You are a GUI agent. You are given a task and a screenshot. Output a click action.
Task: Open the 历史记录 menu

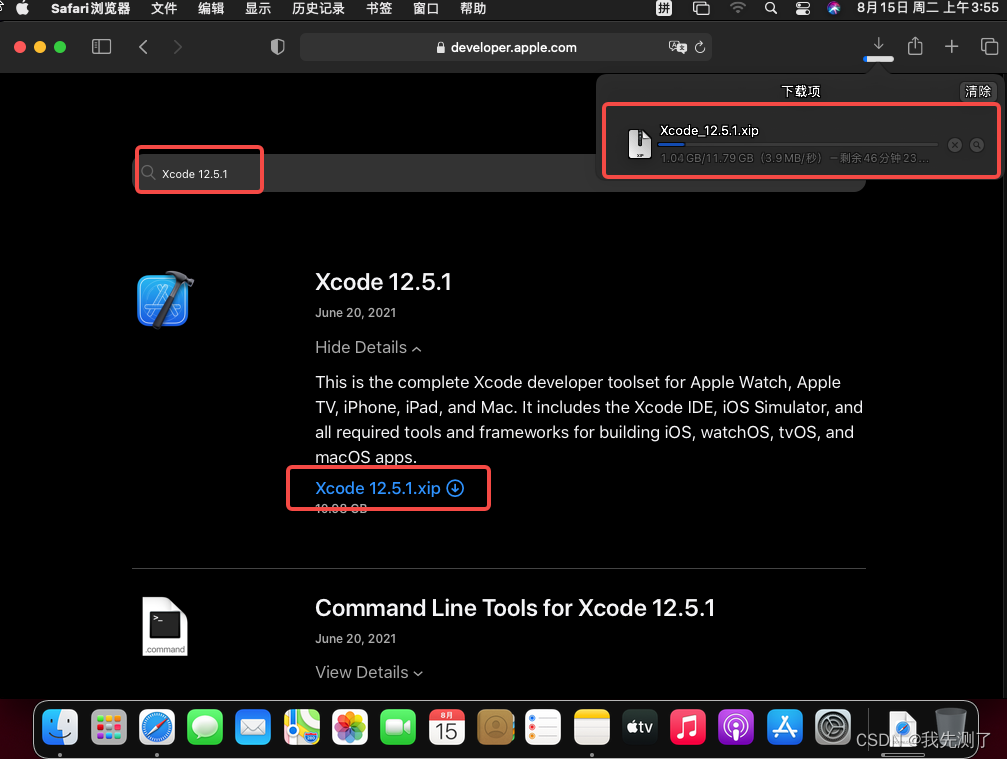318,8
